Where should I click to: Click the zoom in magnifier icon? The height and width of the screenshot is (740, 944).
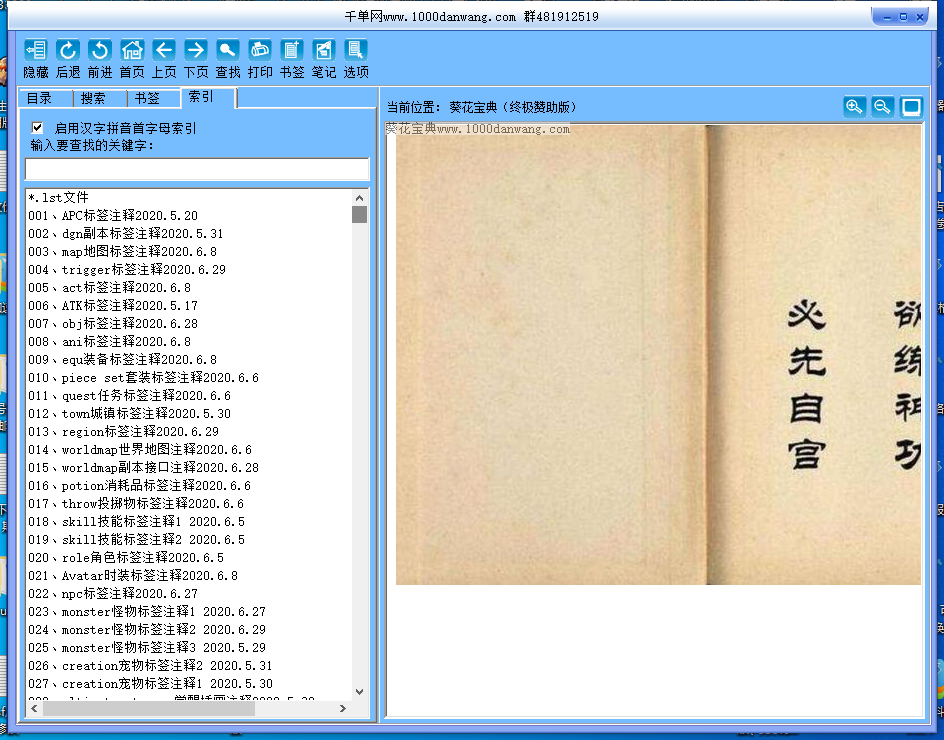point(854,107)
